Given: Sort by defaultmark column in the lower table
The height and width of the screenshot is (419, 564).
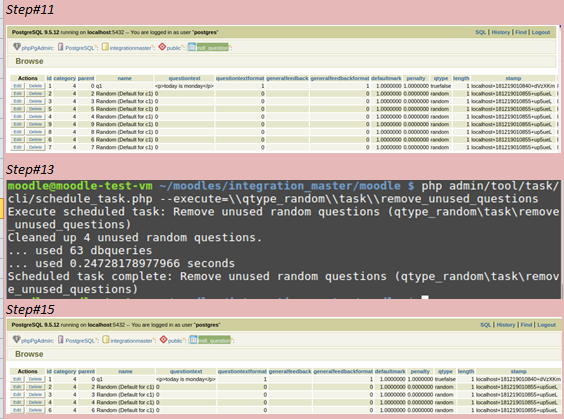Looking at the screenshot, I should click(x=390, y=371).
